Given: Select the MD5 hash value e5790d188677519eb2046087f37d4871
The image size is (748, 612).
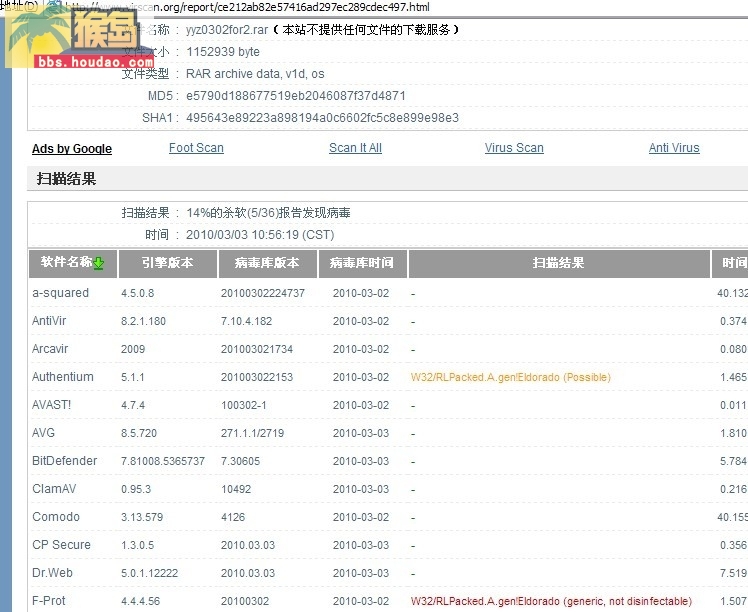Looking at the screenshot, I should pos(296,96).
